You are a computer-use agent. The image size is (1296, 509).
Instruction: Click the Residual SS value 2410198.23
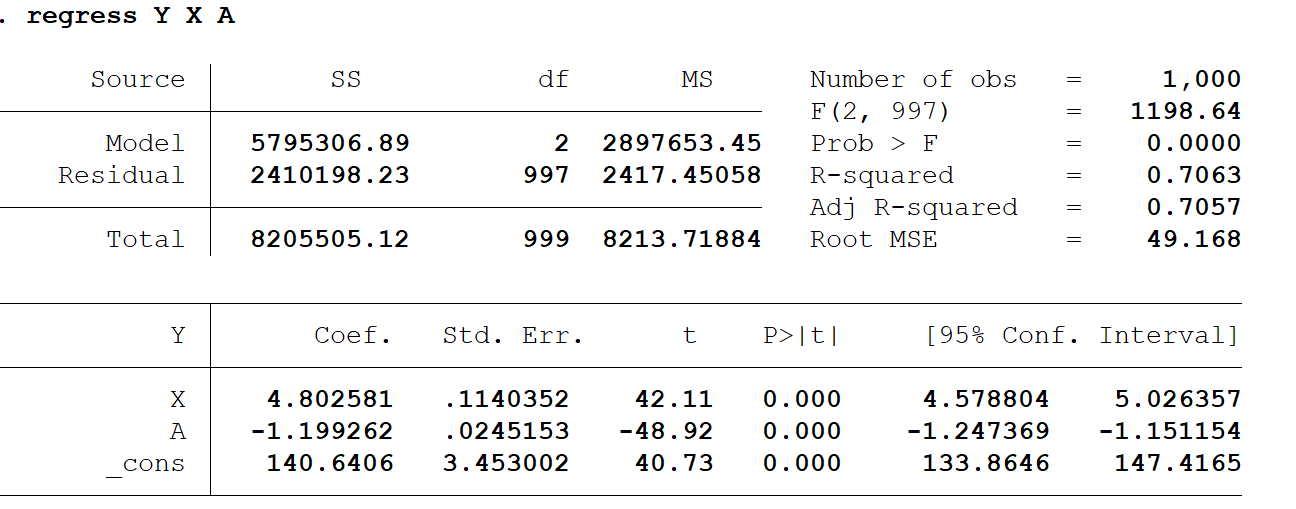[329, 175]
